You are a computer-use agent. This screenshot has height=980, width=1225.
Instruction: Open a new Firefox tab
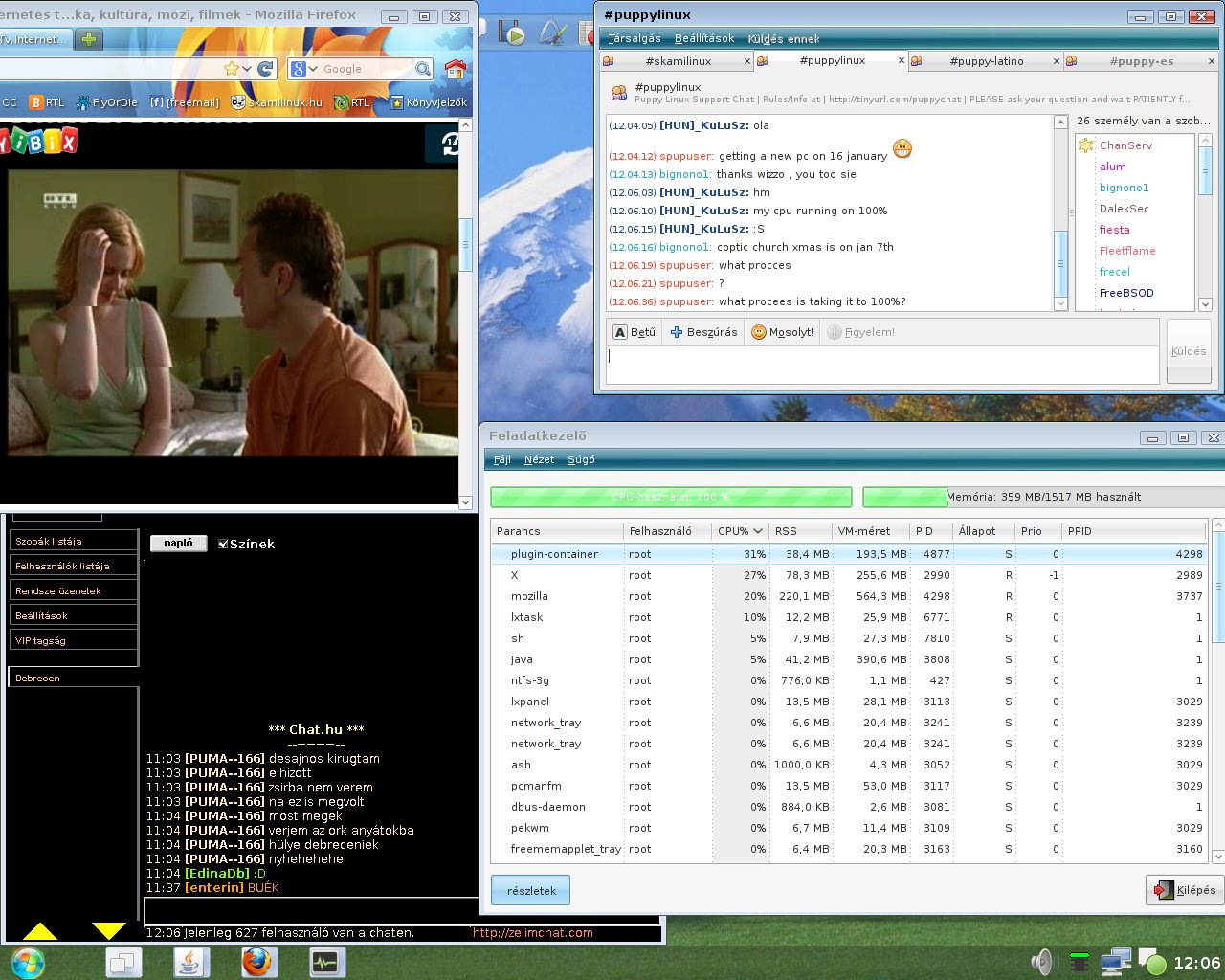(88, 39)
